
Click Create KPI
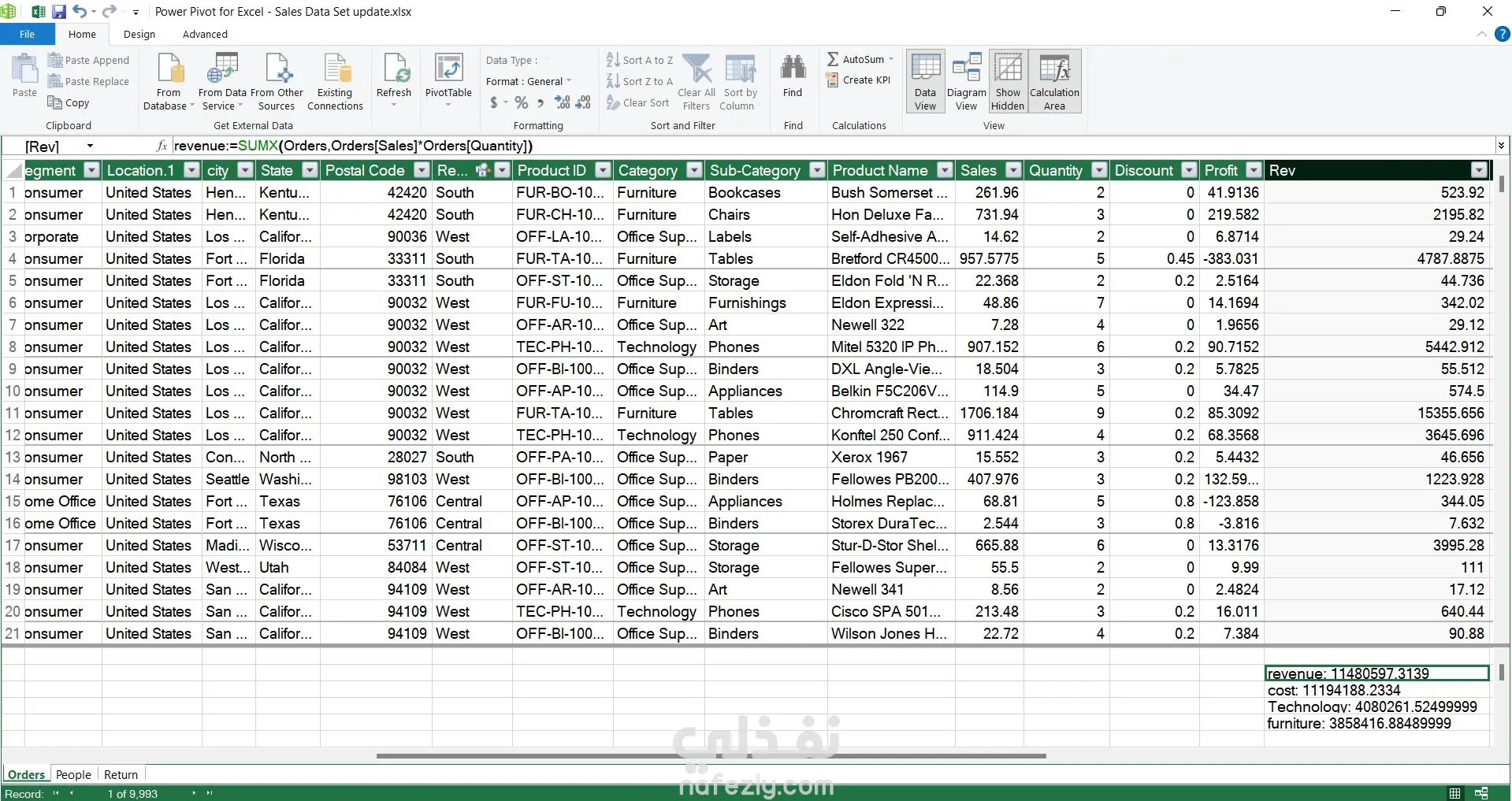858,80
